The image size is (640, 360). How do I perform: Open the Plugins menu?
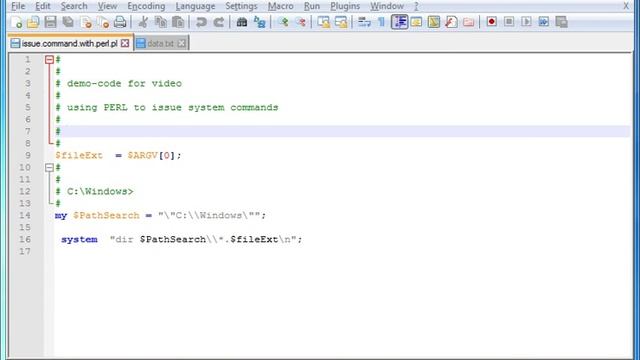click(x=345, y=6)
